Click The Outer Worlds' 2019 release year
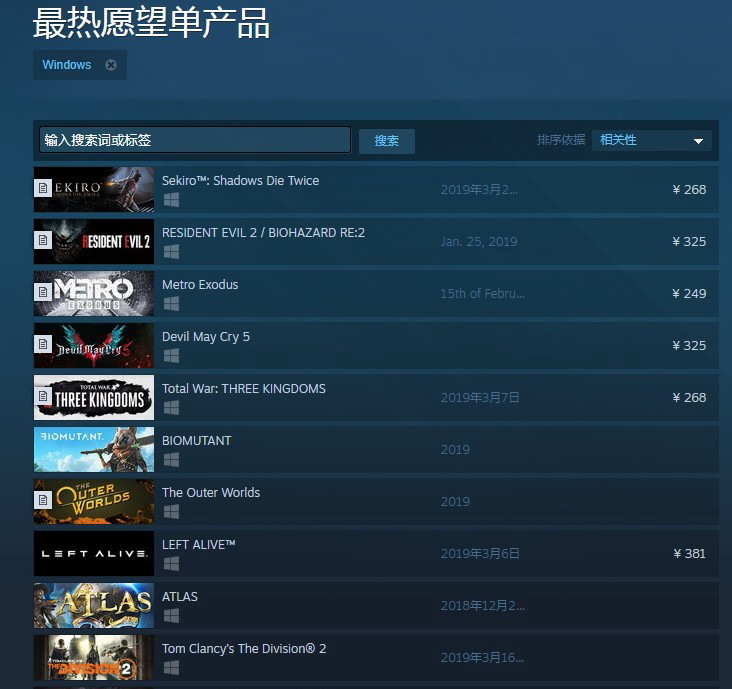732x689 pixels. [x=455, y=501]
